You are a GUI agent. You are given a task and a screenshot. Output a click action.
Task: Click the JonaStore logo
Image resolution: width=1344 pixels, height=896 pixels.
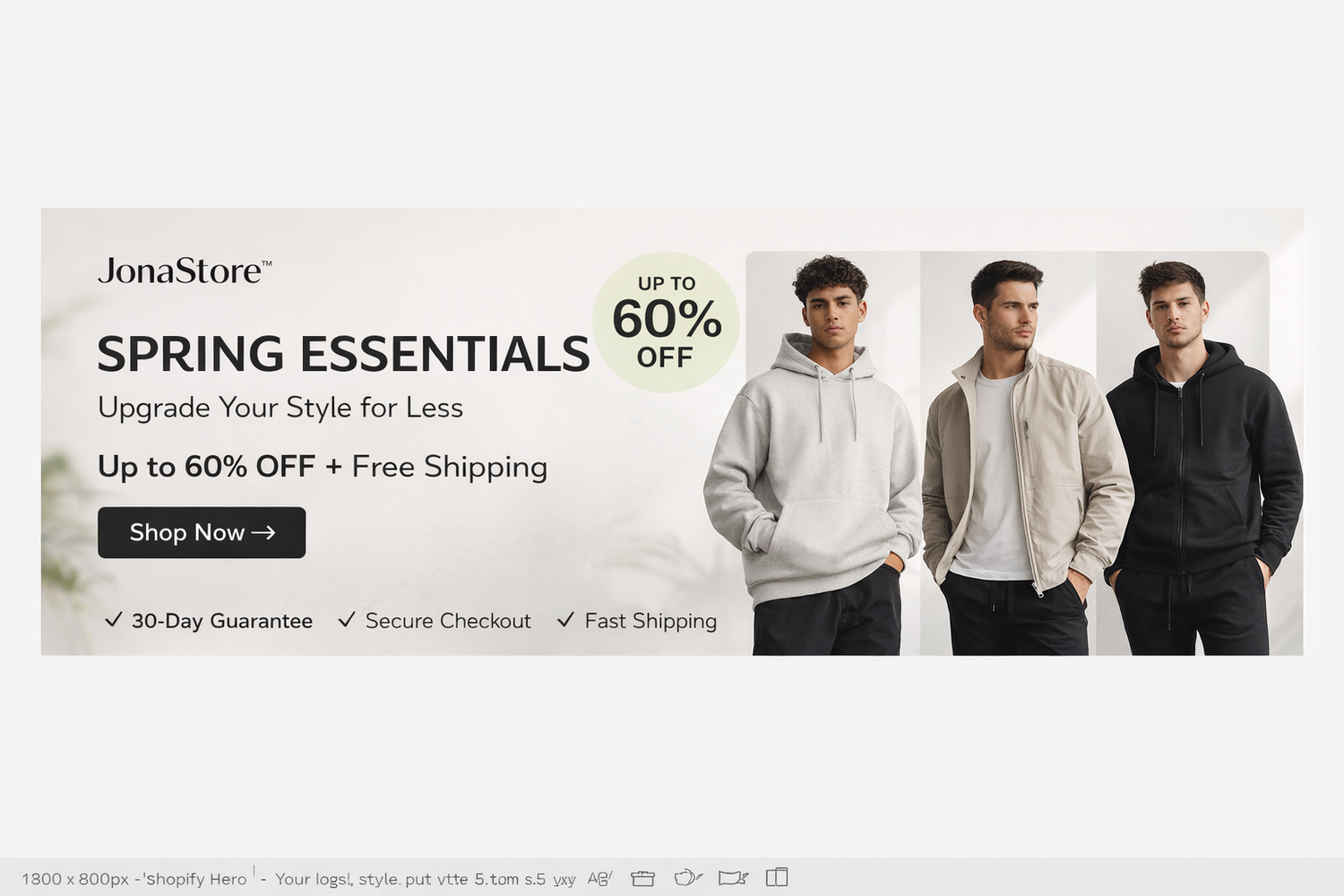point(185,271)
